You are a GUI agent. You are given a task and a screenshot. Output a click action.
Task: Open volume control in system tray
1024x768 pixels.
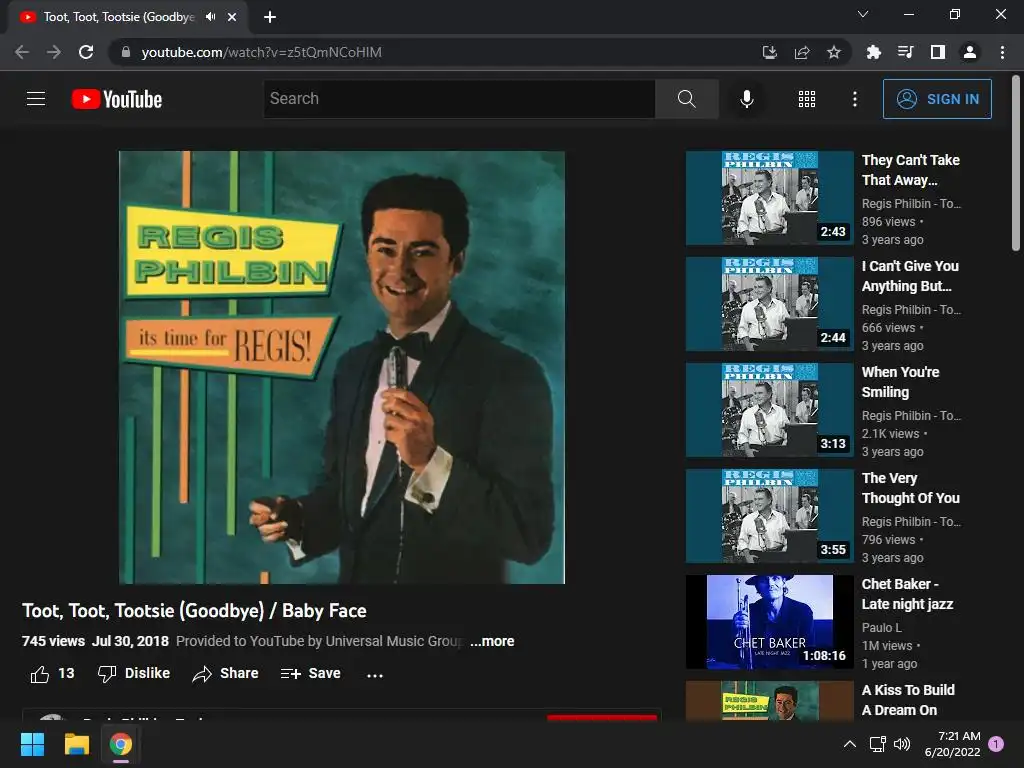pyautogui.click(x=902, y=744)
